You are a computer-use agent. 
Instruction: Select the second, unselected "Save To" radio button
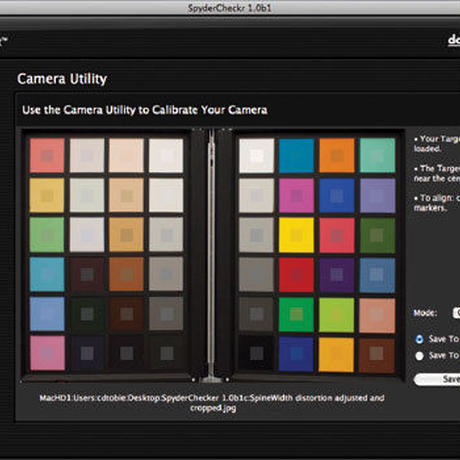(419, 356)
